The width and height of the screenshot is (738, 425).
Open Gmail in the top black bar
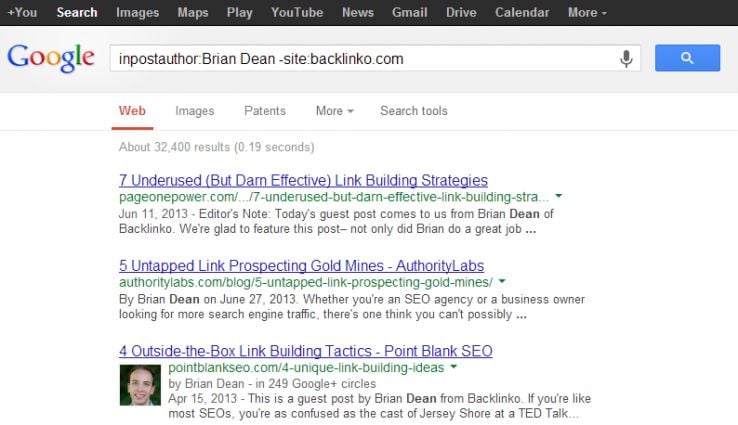tap(408, 13)
